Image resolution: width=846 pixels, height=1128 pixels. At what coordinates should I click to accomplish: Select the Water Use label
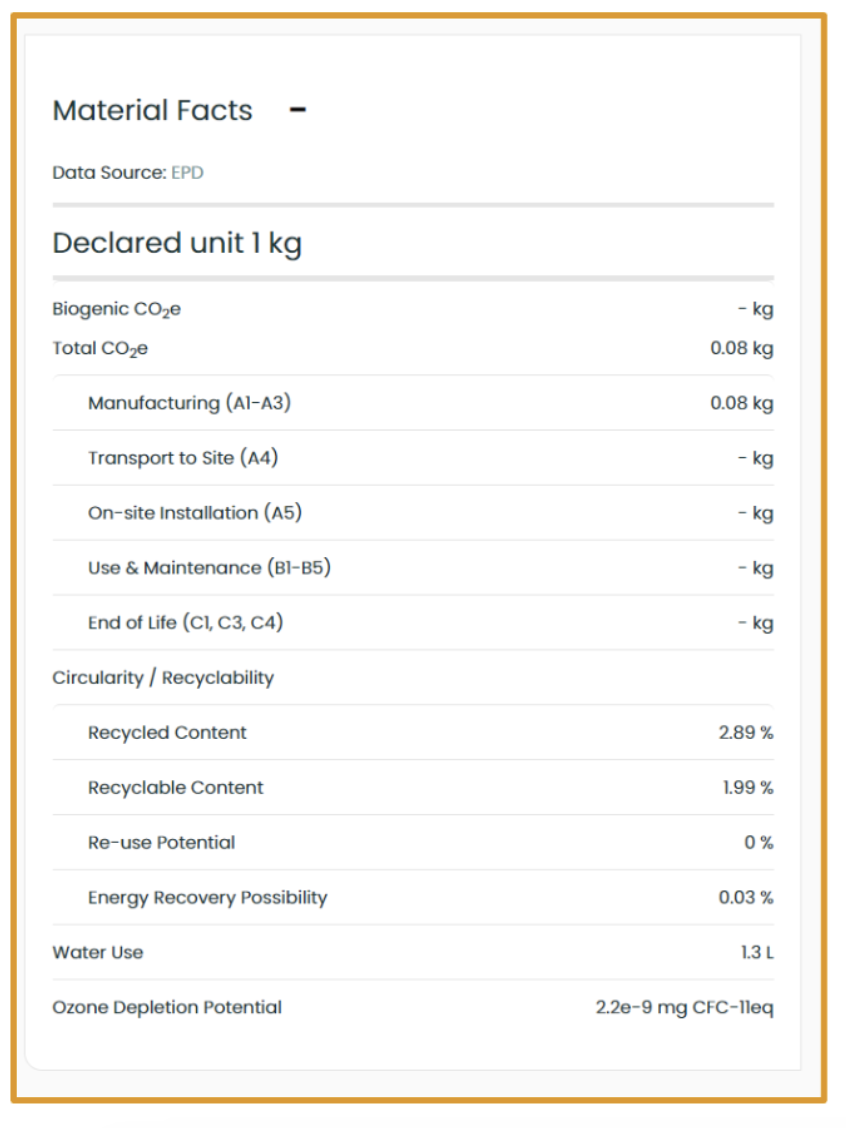(98, 953)
